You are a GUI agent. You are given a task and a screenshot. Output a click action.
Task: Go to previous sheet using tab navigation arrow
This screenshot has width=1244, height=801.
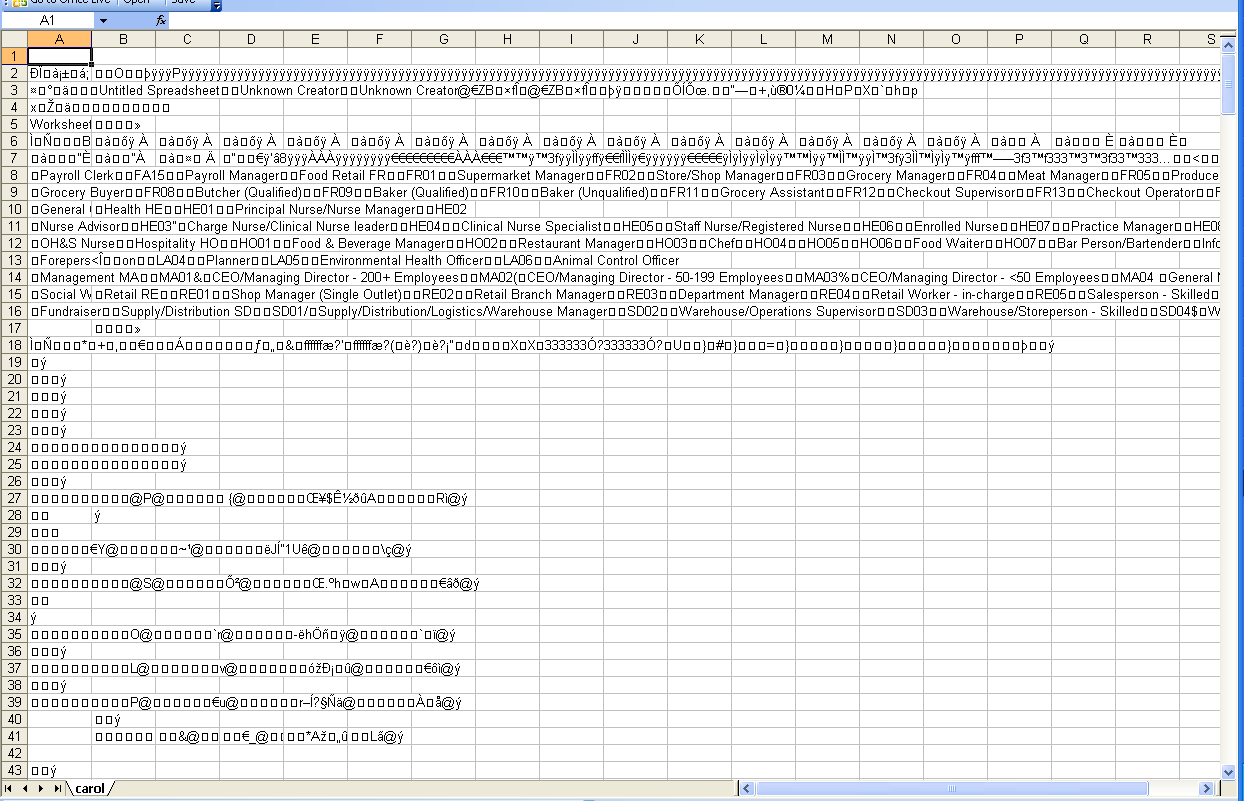click(x=25, y=788)
